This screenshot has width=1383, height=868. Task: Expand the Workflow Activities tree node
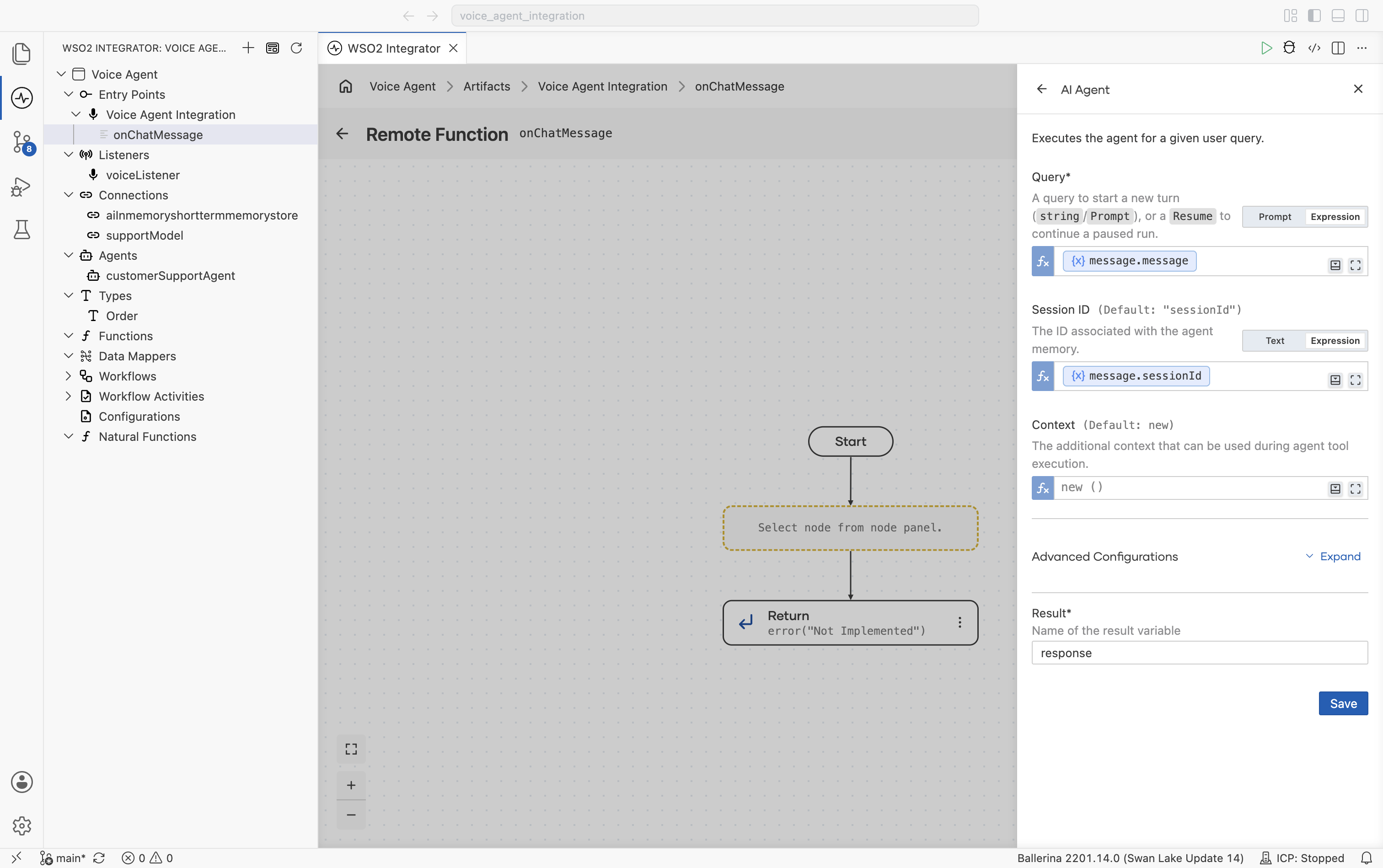68,396
